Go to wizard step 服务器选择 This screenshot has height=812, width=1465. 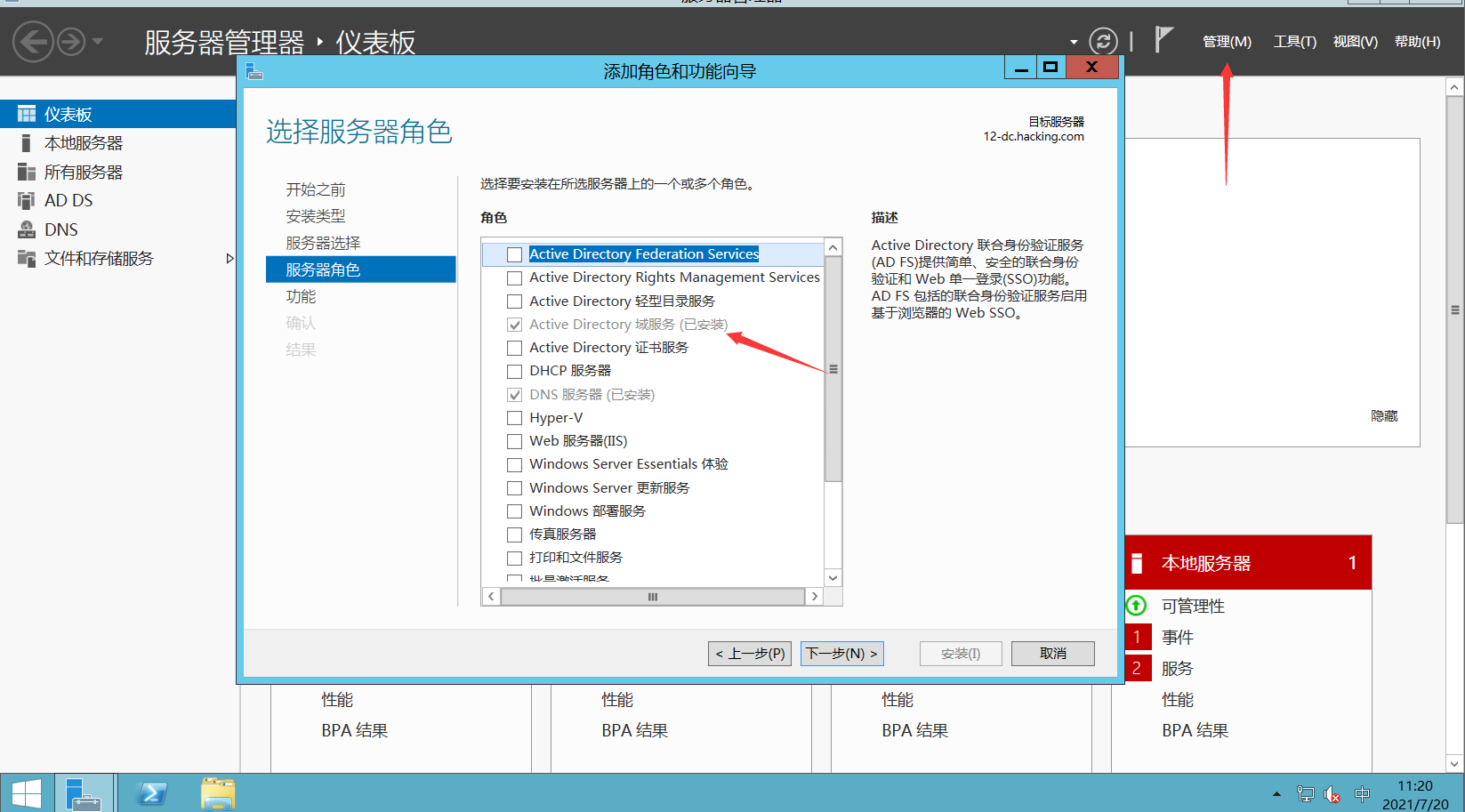tap(323, 243)
